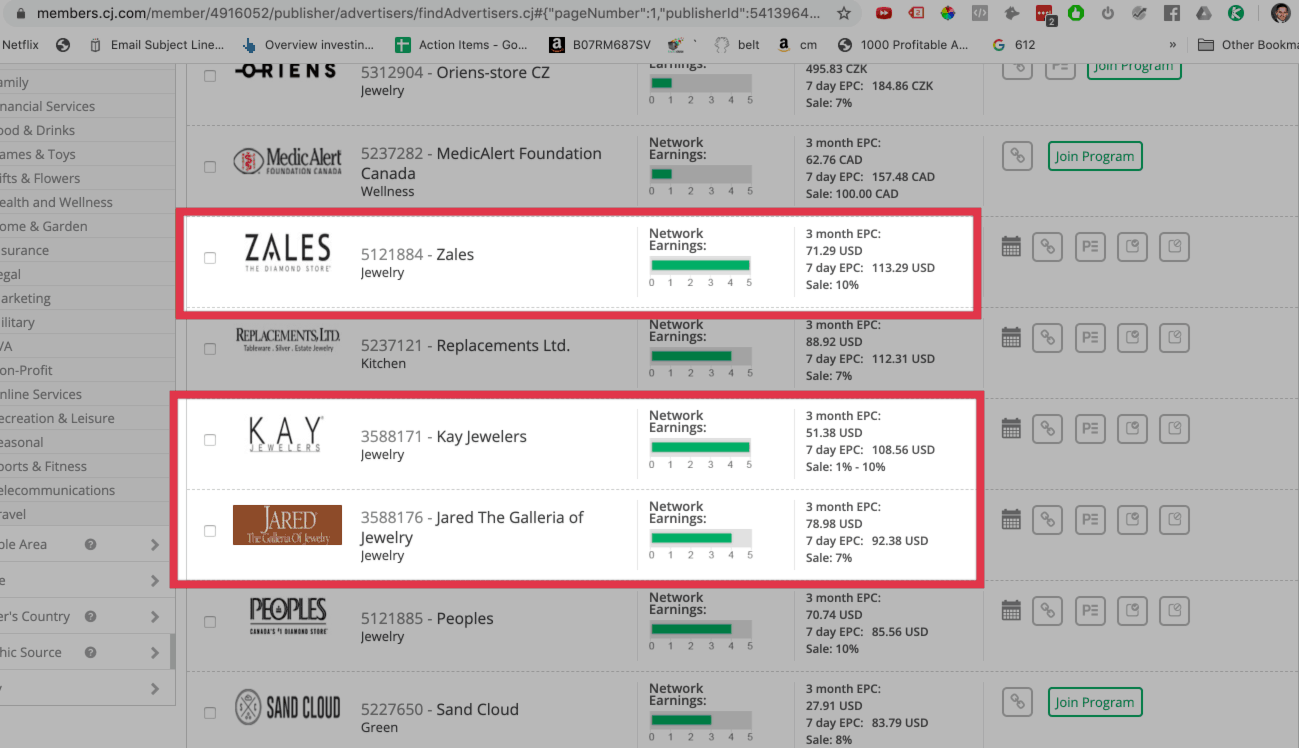Open the calendar icon in Zales row
1299x748 pixels.
(x=1011, y=247)
